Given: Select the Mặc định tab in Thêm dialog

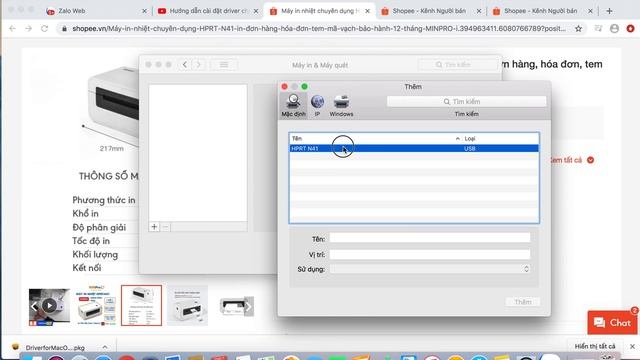Looking at the screenshot, I should point(293,105).
